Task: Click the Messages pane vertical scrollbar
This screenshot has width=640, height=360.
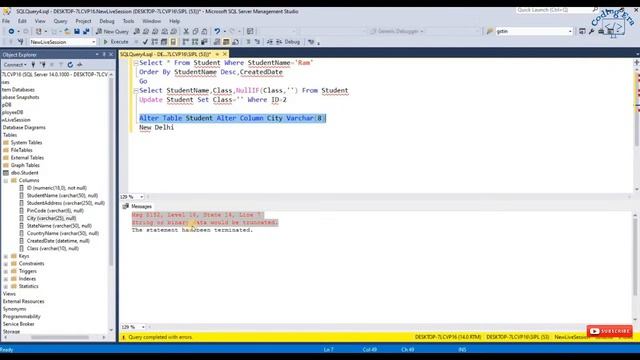Action: [x=635, y=267]
